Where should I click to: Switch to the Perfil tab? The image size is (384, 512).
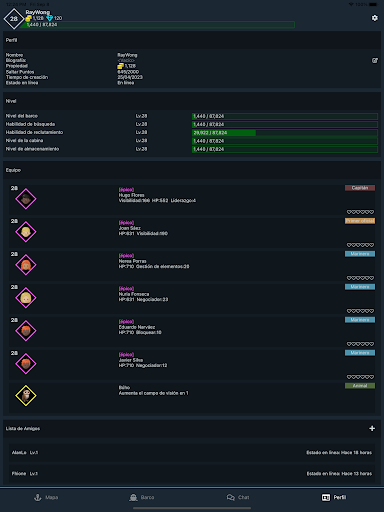334,497
